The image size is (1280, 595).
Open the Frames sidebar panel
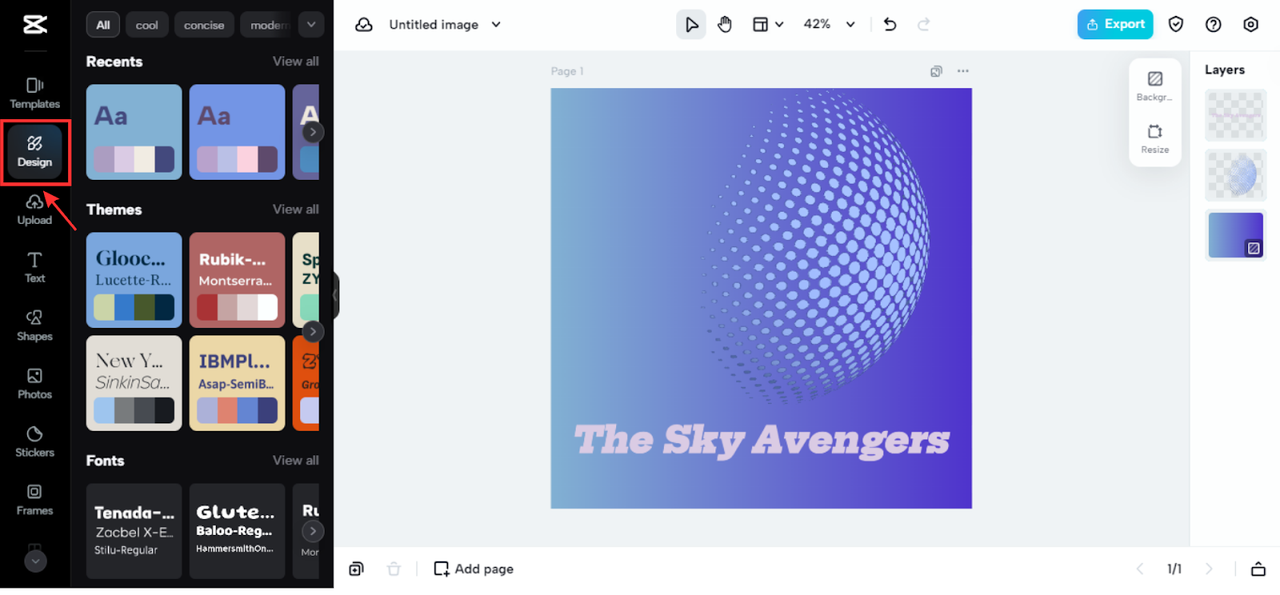(35, 500)
